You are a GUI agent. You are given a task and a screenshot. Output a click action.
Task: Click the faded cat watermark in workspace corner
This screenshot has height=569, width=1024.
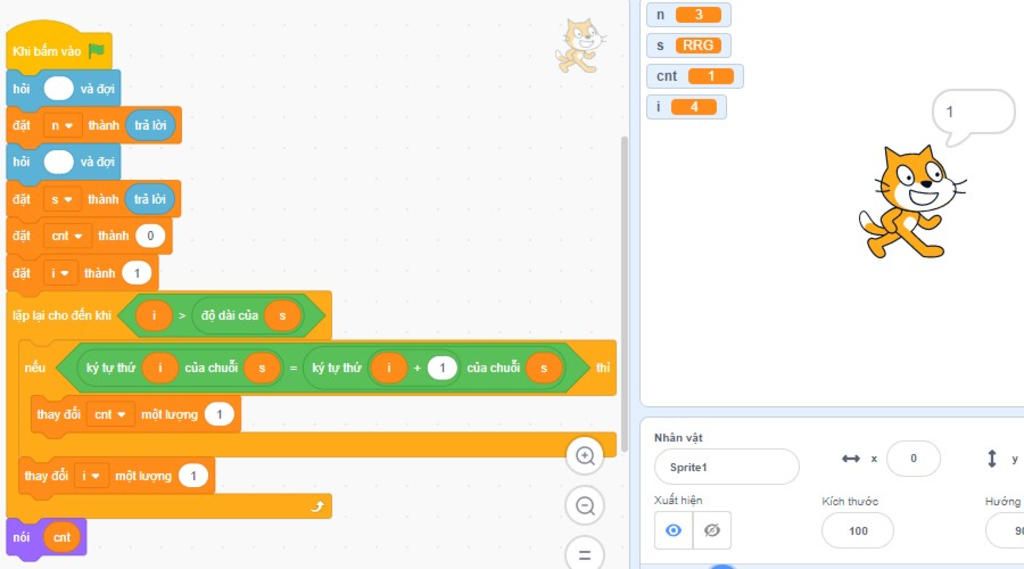[579, 45]
